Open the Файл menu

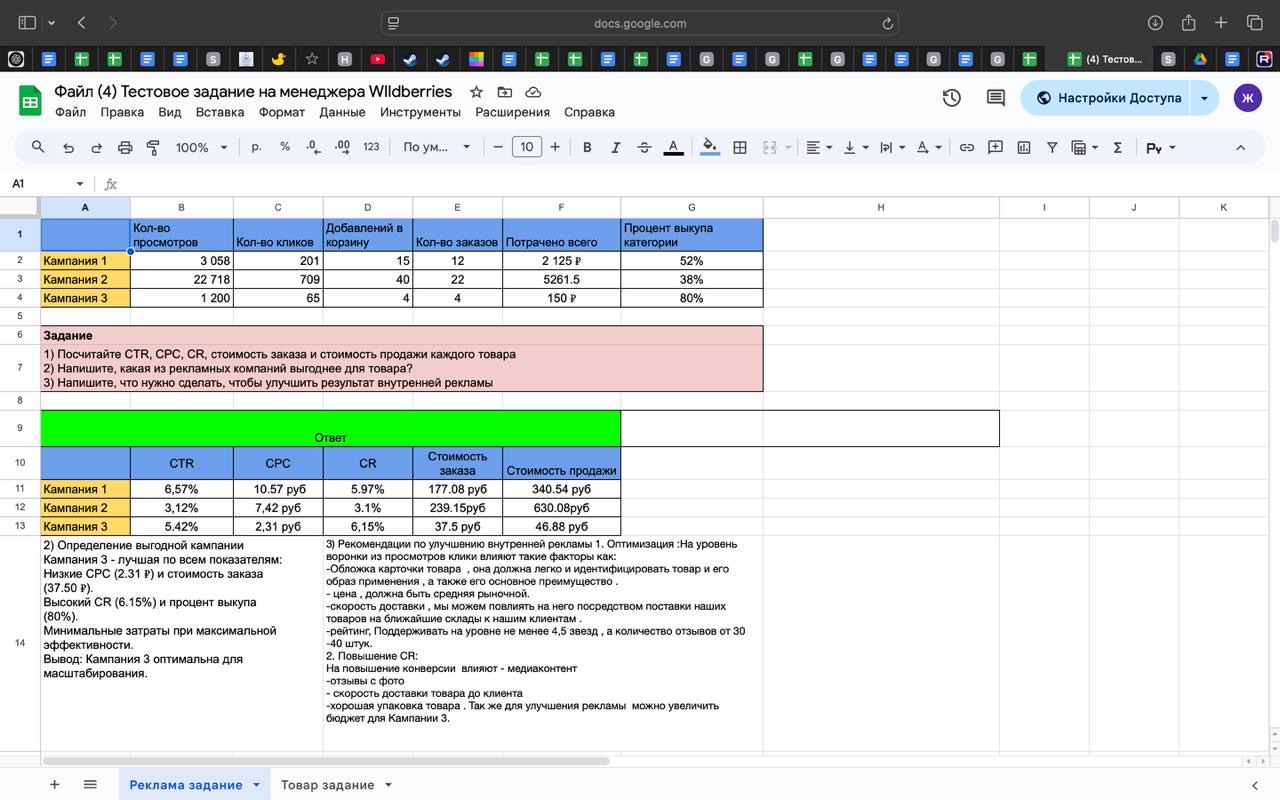tap(70, 112)
